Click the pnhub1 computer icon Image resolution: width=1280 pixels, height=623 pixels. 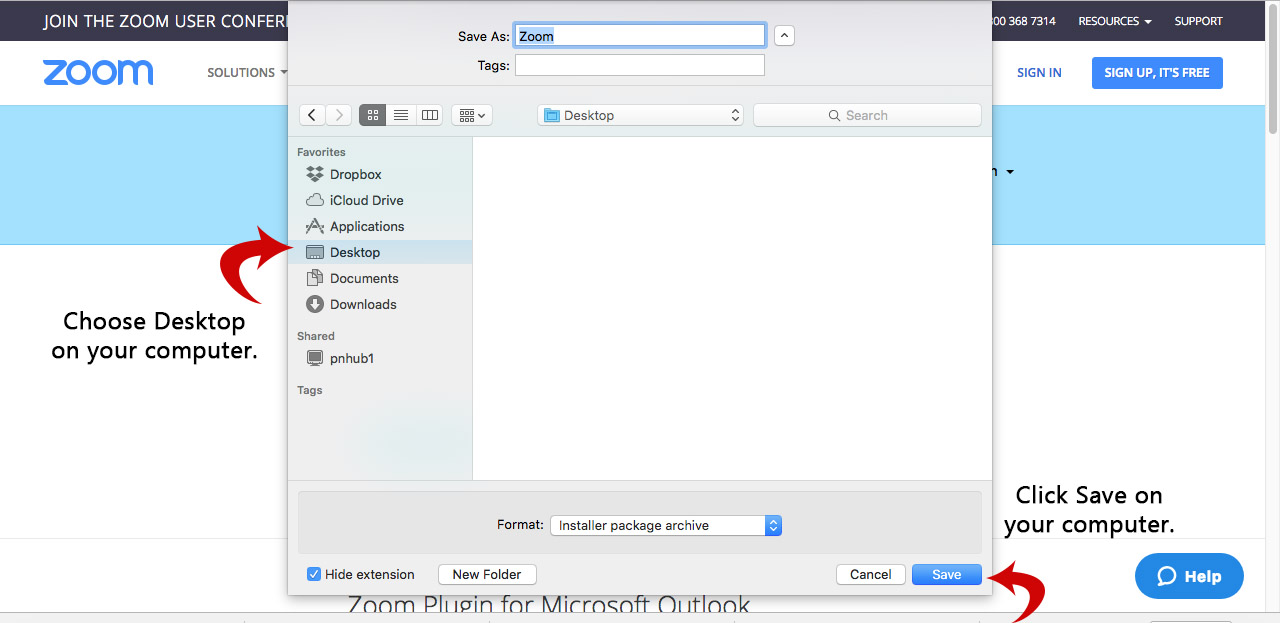point(315,358)
